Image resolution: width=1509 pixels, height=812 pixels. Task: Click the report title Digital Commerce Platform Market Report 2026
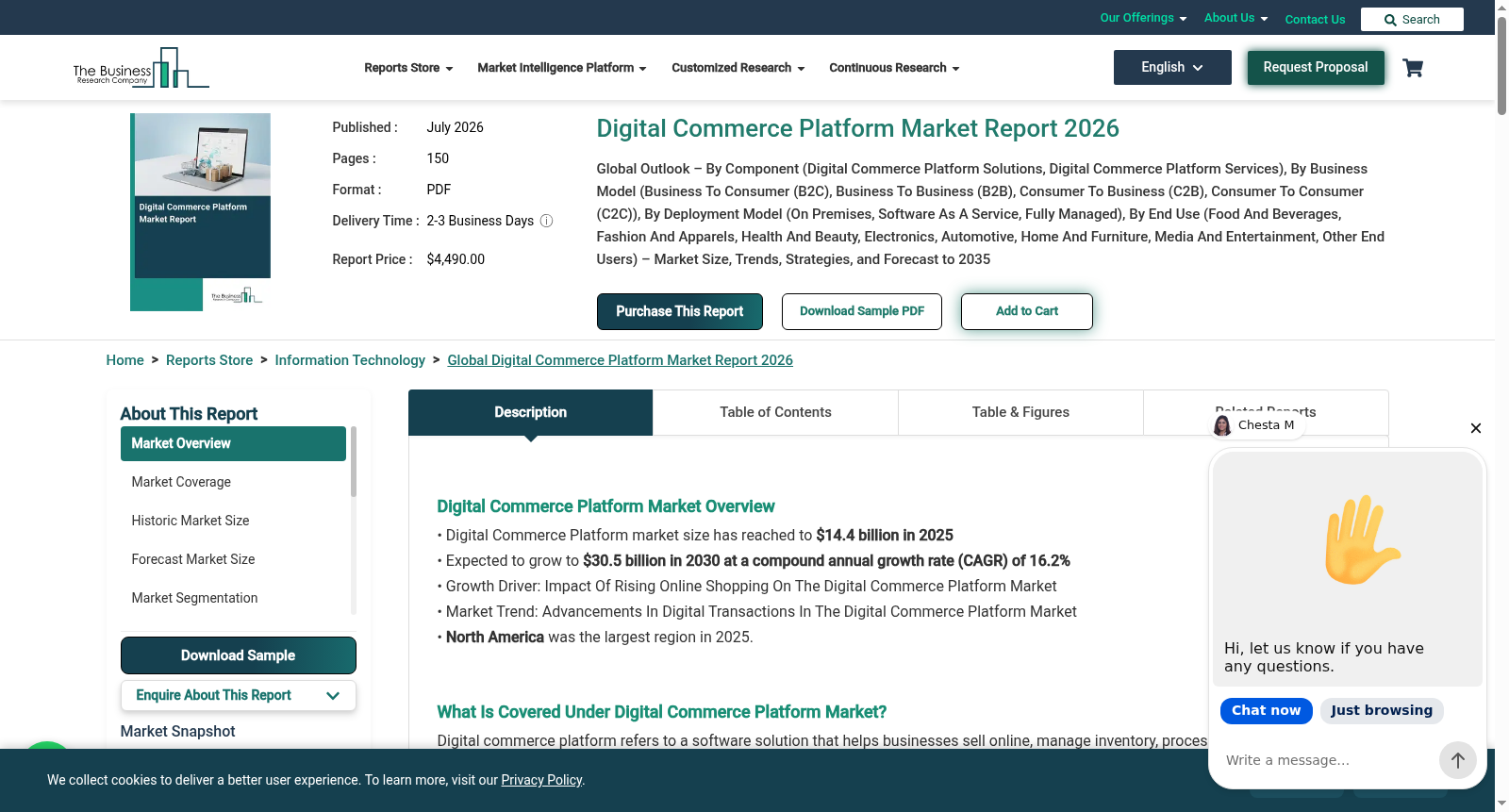tap(857, 128)
